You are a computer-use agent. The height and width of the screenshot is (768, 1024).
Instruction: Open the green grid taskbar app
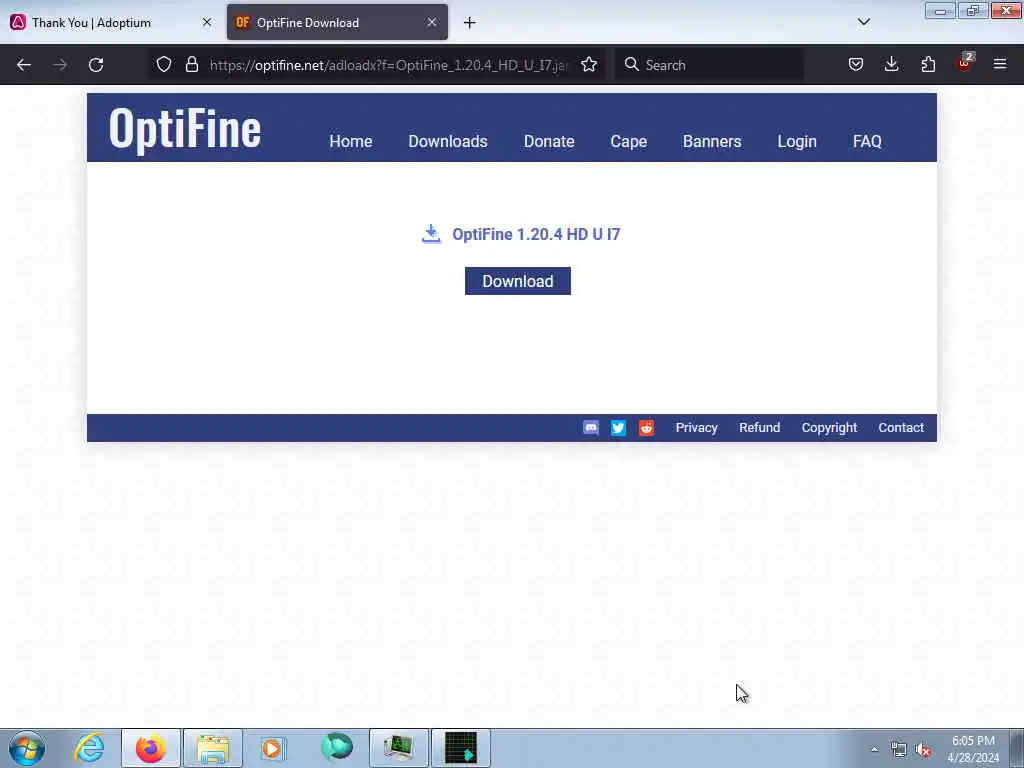461,748
